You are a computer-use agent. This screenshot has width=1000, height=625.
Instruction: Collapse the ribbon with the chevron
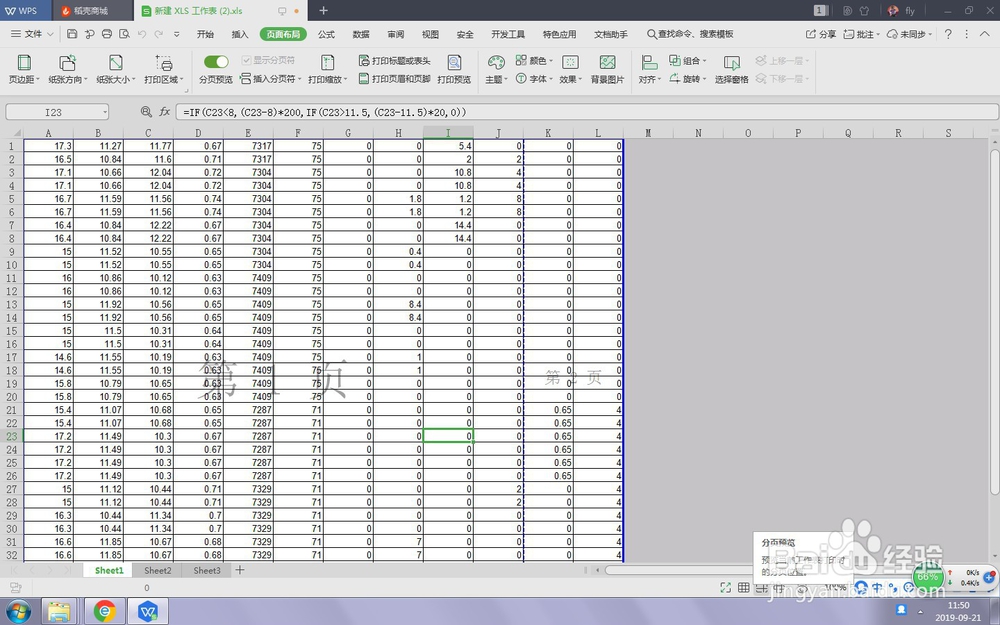coord(984,34)
